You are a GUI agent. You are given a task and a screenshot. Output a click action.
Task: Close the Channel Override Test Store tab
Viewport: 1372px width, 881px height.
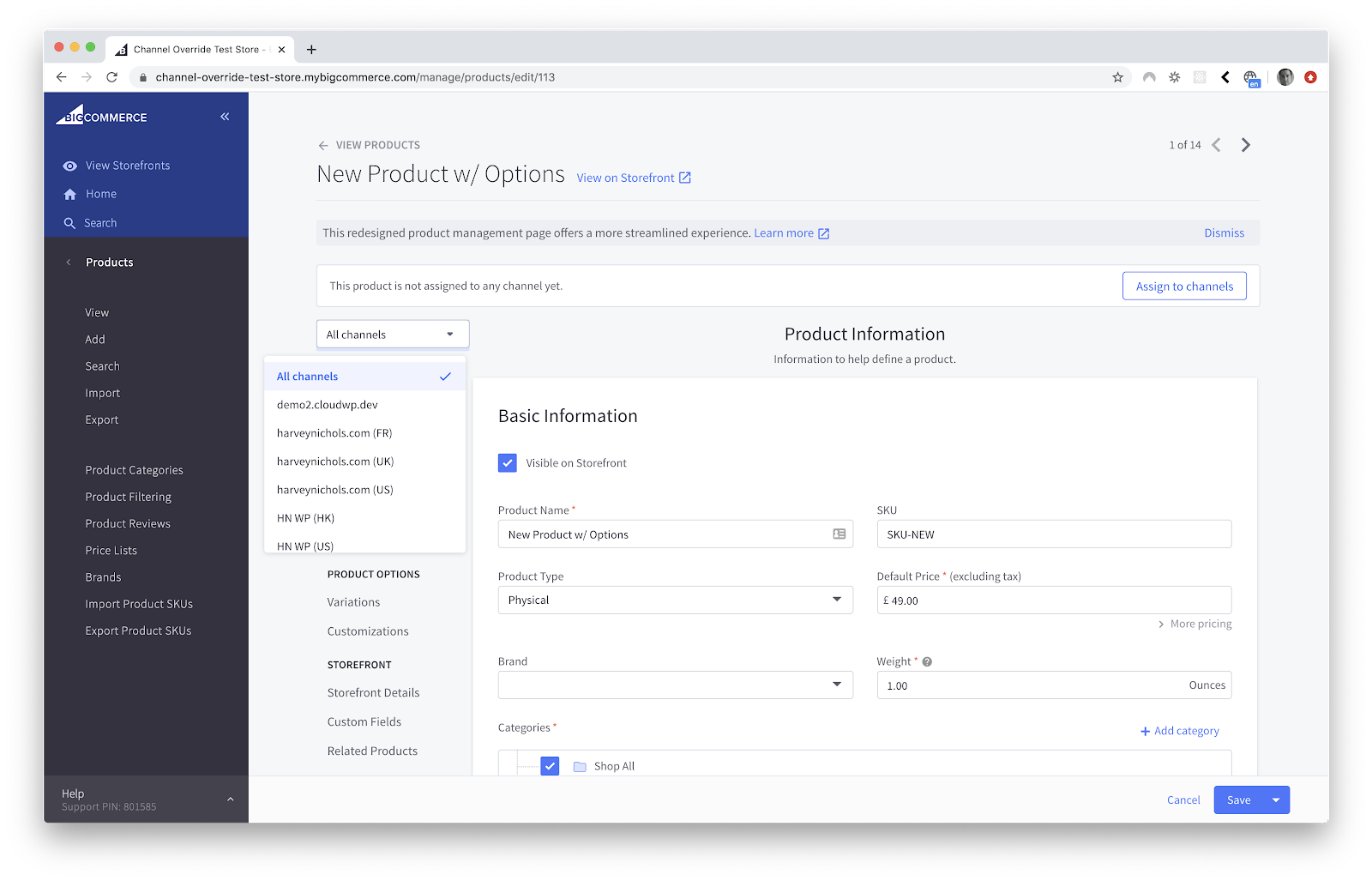pyautogui.click(x=281, y=50)
